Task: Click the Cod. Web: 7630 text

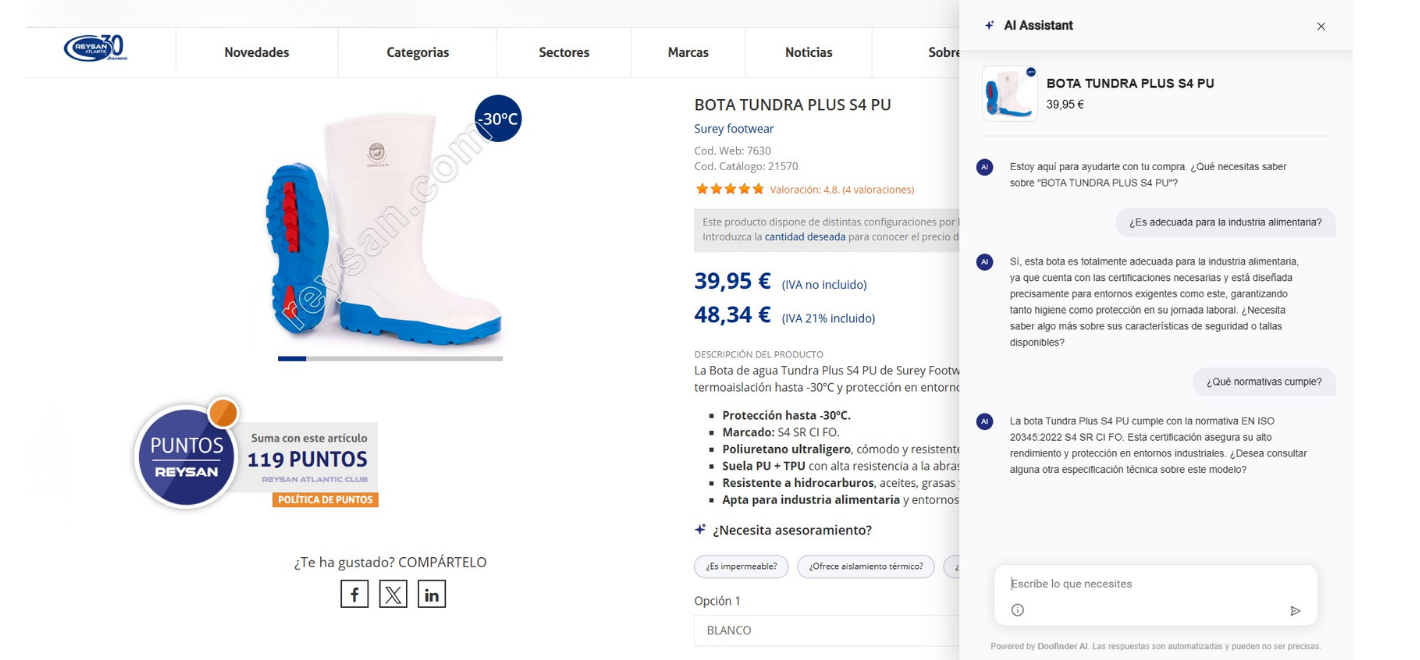Action: [732, 151]
